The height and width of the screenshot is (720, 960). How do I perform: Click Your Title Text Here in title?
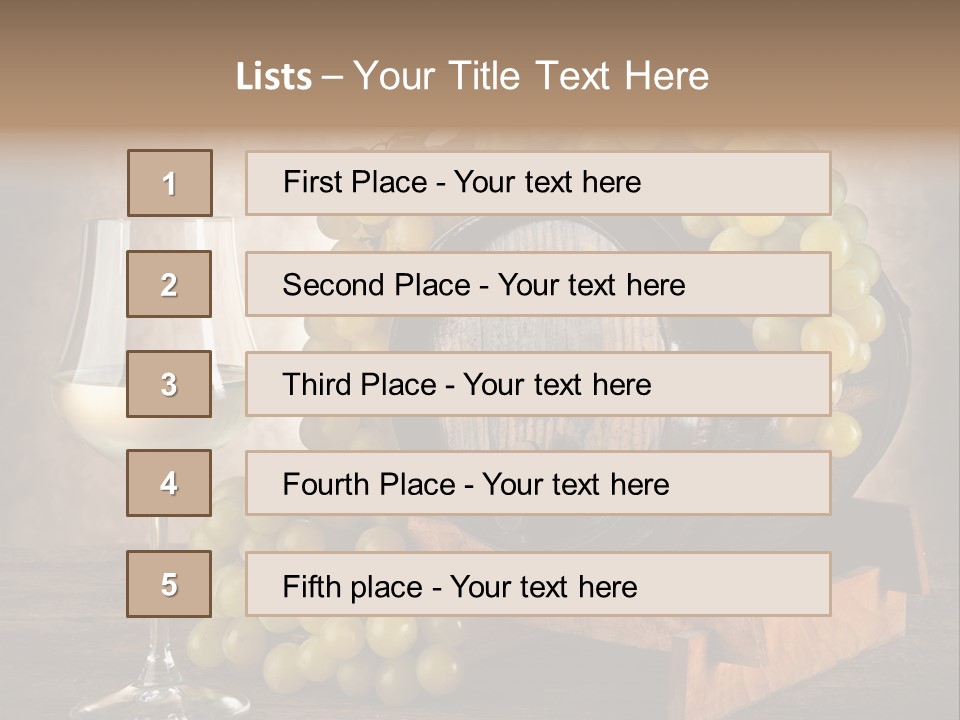pyautogui.click(x=531, y=77)
